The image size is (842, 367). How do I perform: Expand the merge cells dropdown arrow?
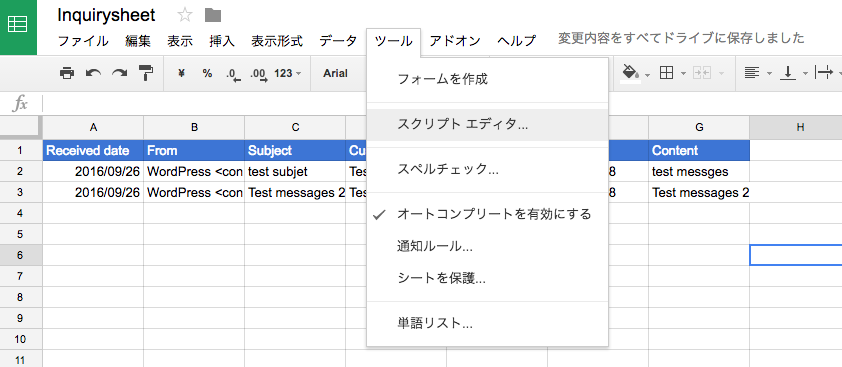(x=721, y=74)
